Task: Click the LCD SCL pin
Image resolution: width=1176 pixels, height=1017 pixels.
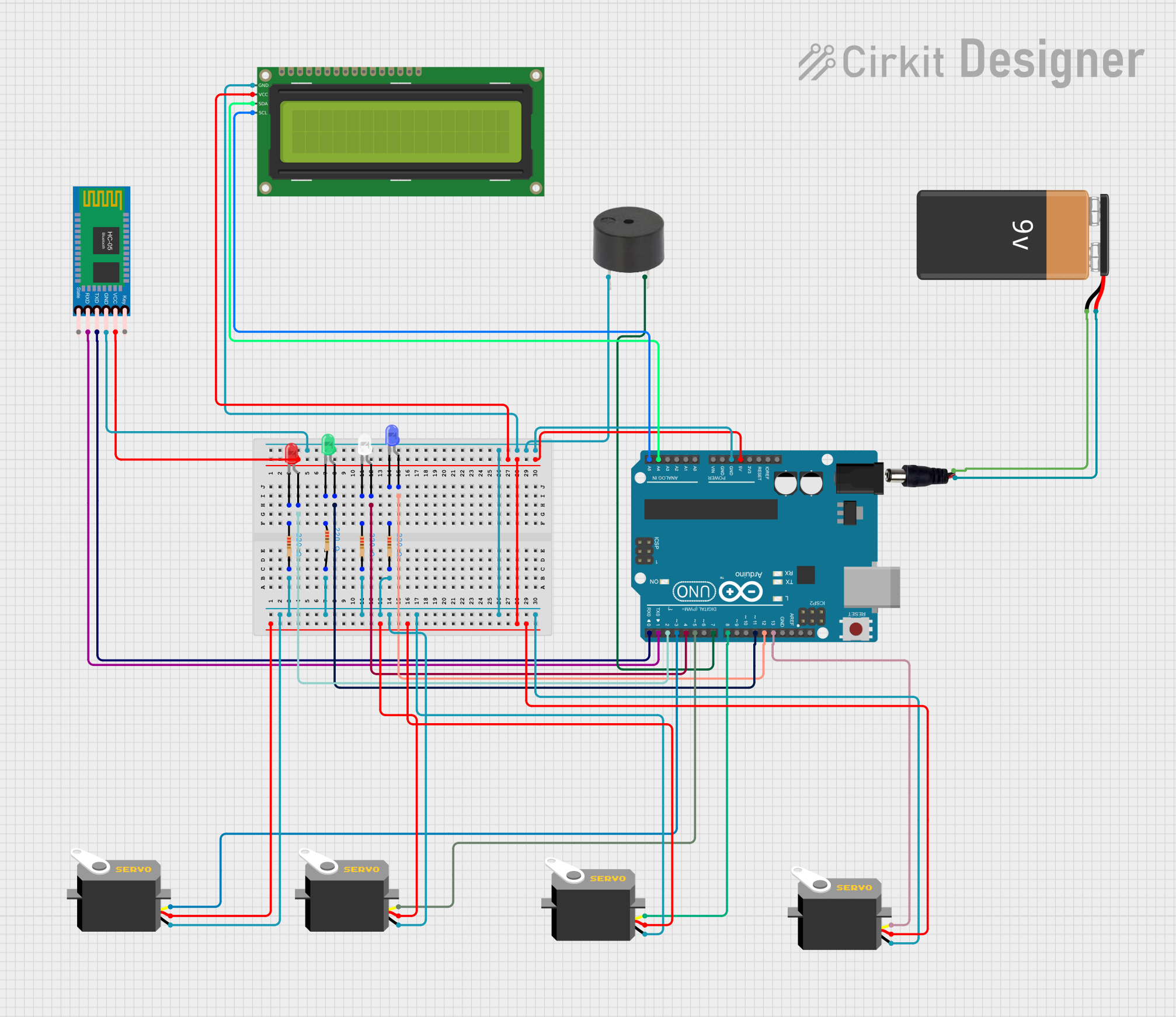Action: (253, 113)
